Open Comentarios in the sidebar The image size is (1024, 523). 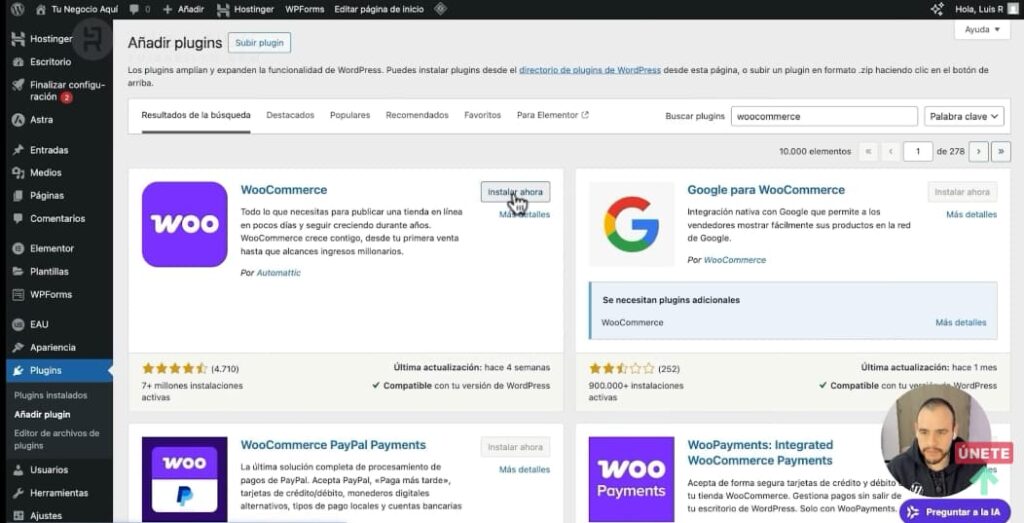coord(57,219)
